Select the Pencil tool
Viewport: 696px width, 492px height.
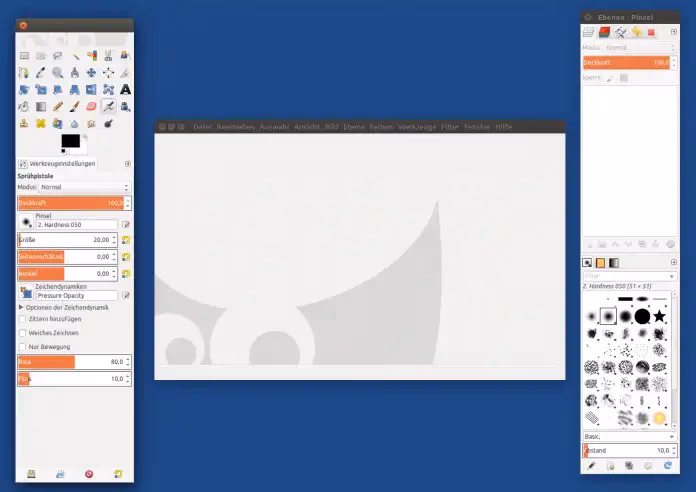click(58, 106)
